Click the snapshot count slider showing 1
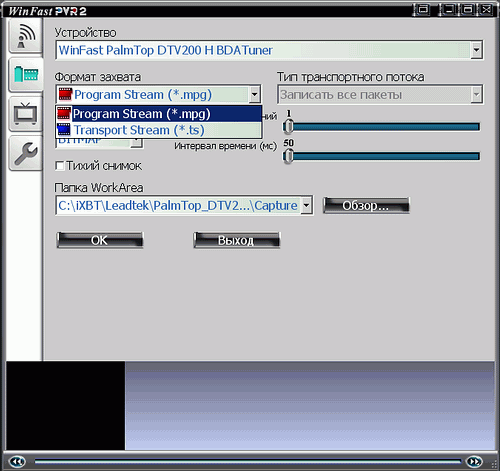Viewport: 500px width, 471px height. pos(382,127)
